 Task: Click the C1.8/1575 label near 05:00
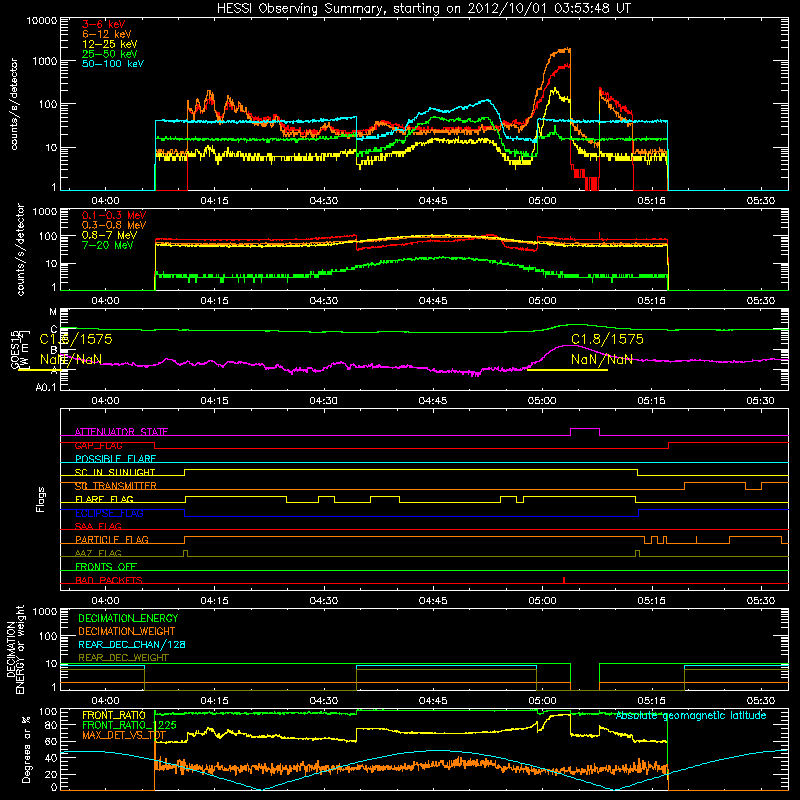coord(607,339)
